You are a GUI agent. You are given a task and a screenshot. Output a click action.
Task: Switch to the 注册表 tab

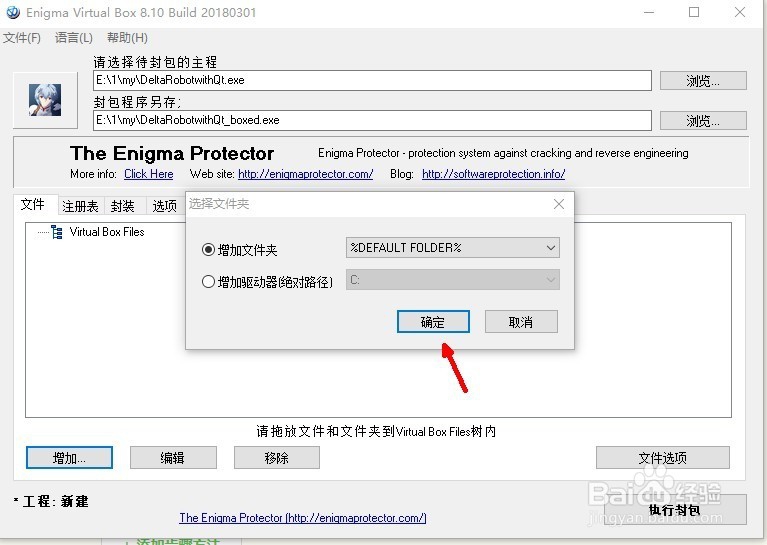point(80,206)
